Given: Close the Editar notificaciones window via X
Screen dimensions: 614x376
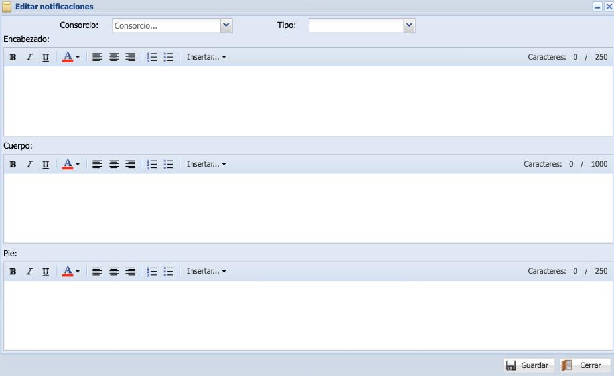Looking at the screenshot, I should 609,7.
